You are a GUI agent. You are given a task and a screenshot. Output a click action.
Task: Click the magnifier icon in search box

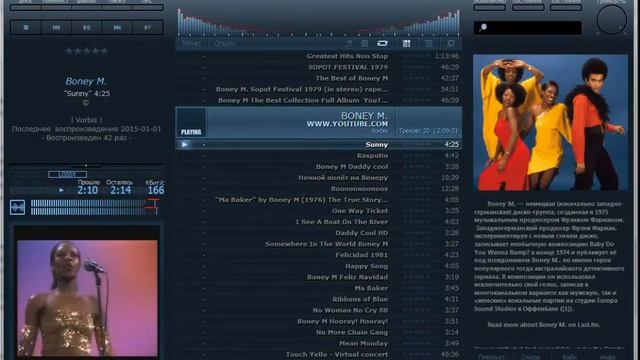point(483,27)
